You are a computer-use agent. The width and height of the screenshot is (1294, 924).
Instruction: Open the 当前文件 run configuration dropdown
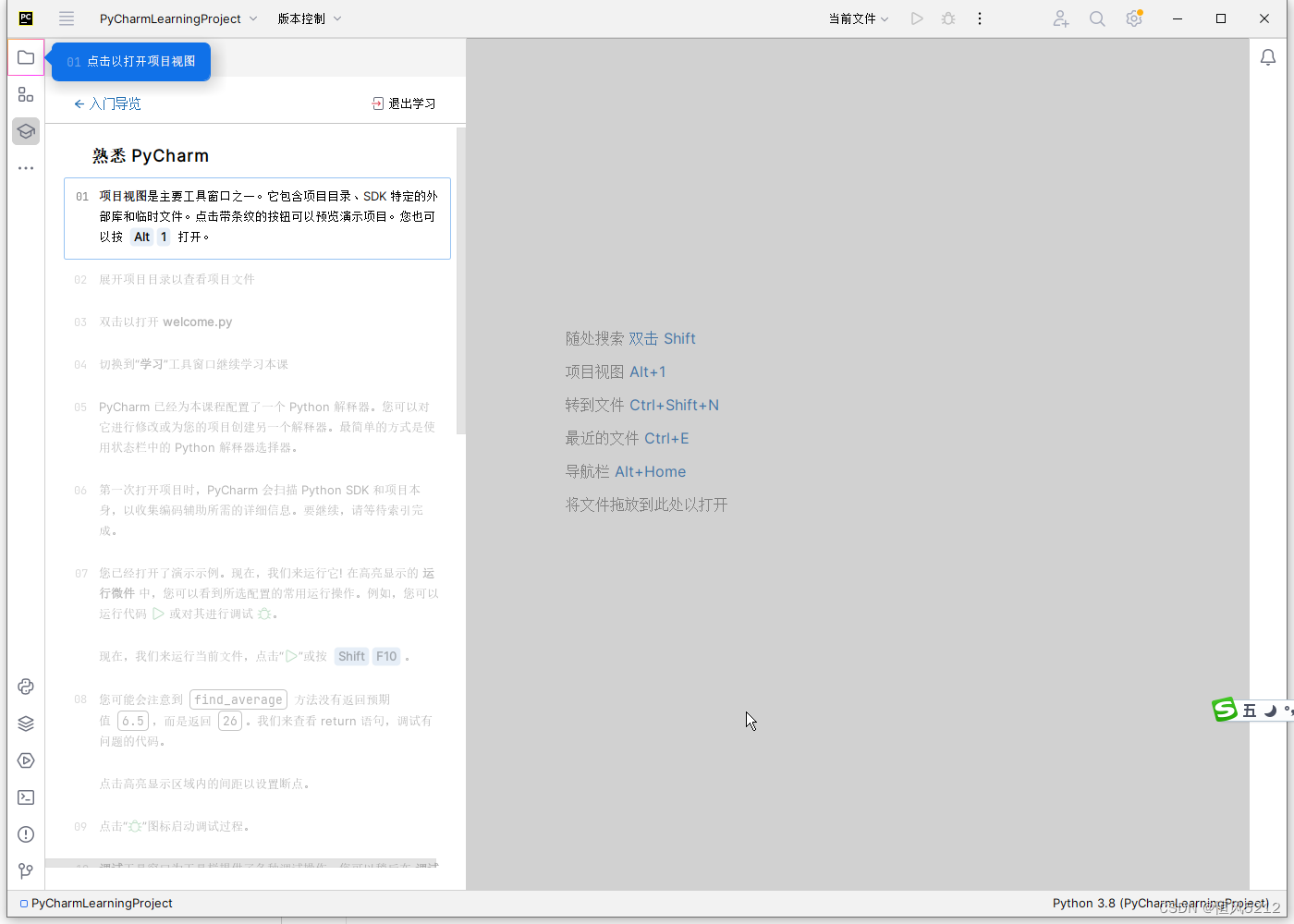coord(858,18)
